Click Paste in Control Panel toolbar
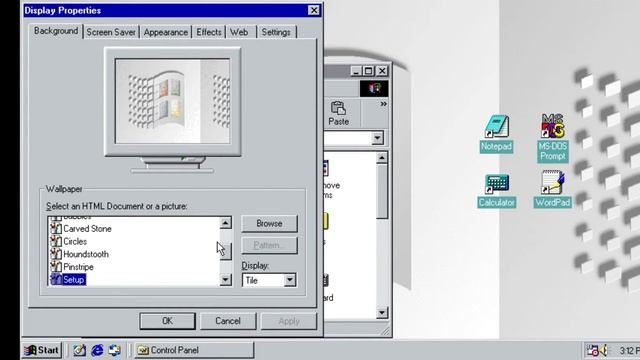This screenshot has height=360, width=640. pos(338,113)
